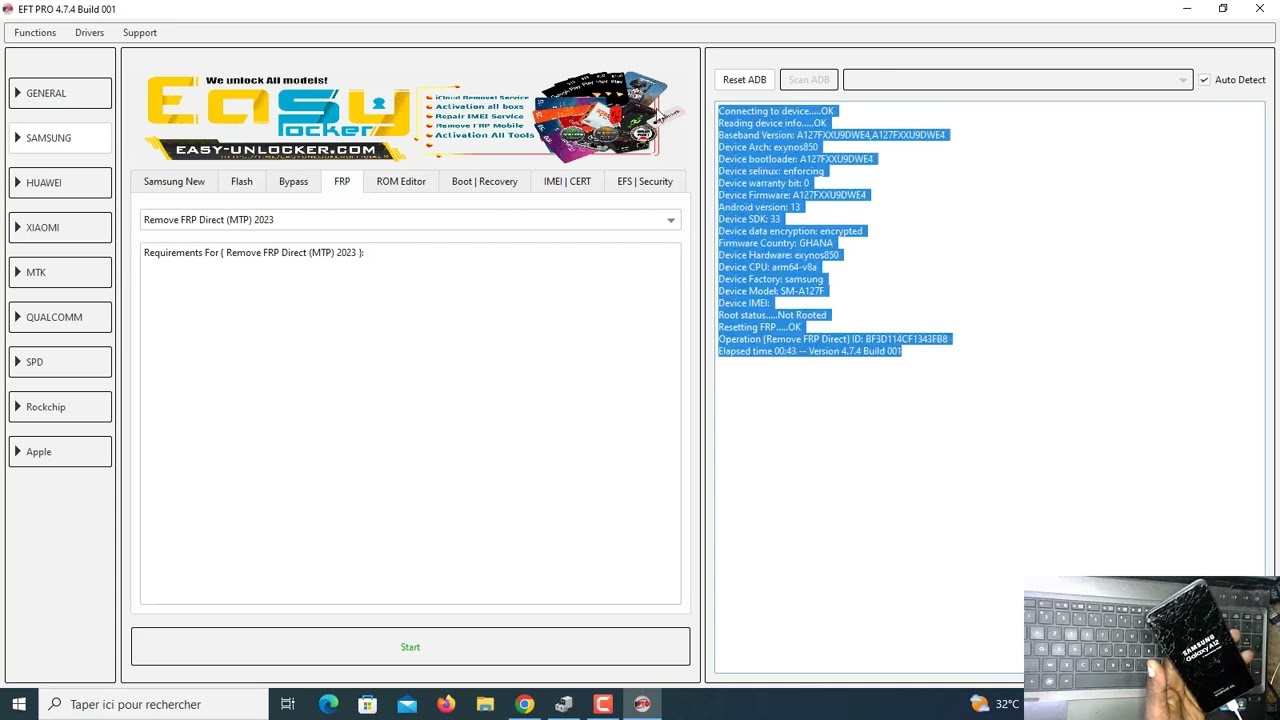1280x720 pixels.
Task: Open File Explorer folder icon
Action: [x=485, y=704]
